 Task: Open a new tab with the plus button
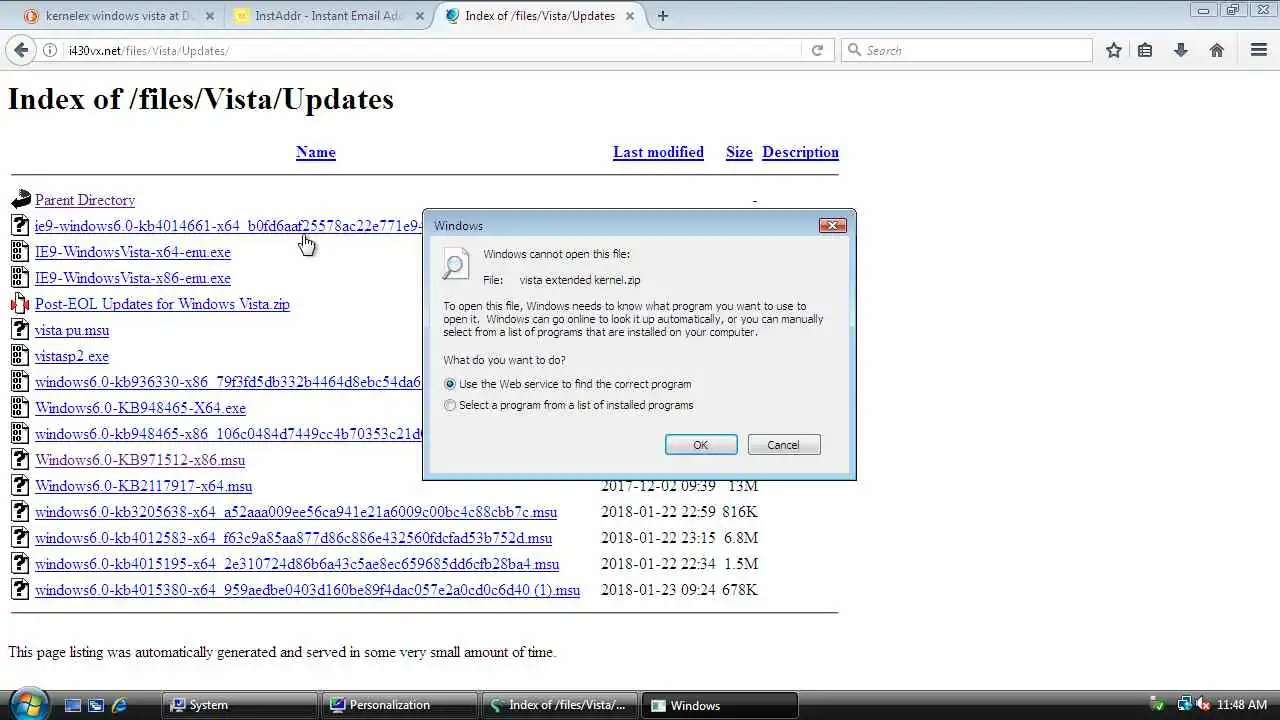pyautogui.click(x=663, y=16)
